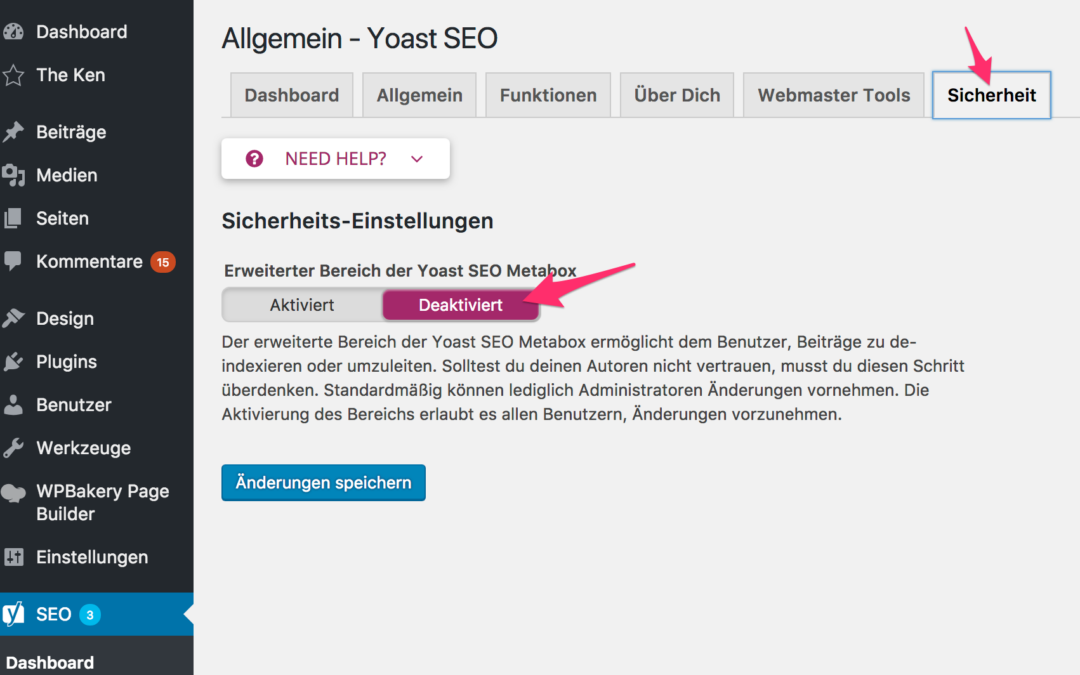Click the Dashboard gauge icon in sidebar
The image size is (1080, 675).
[13, 32]
